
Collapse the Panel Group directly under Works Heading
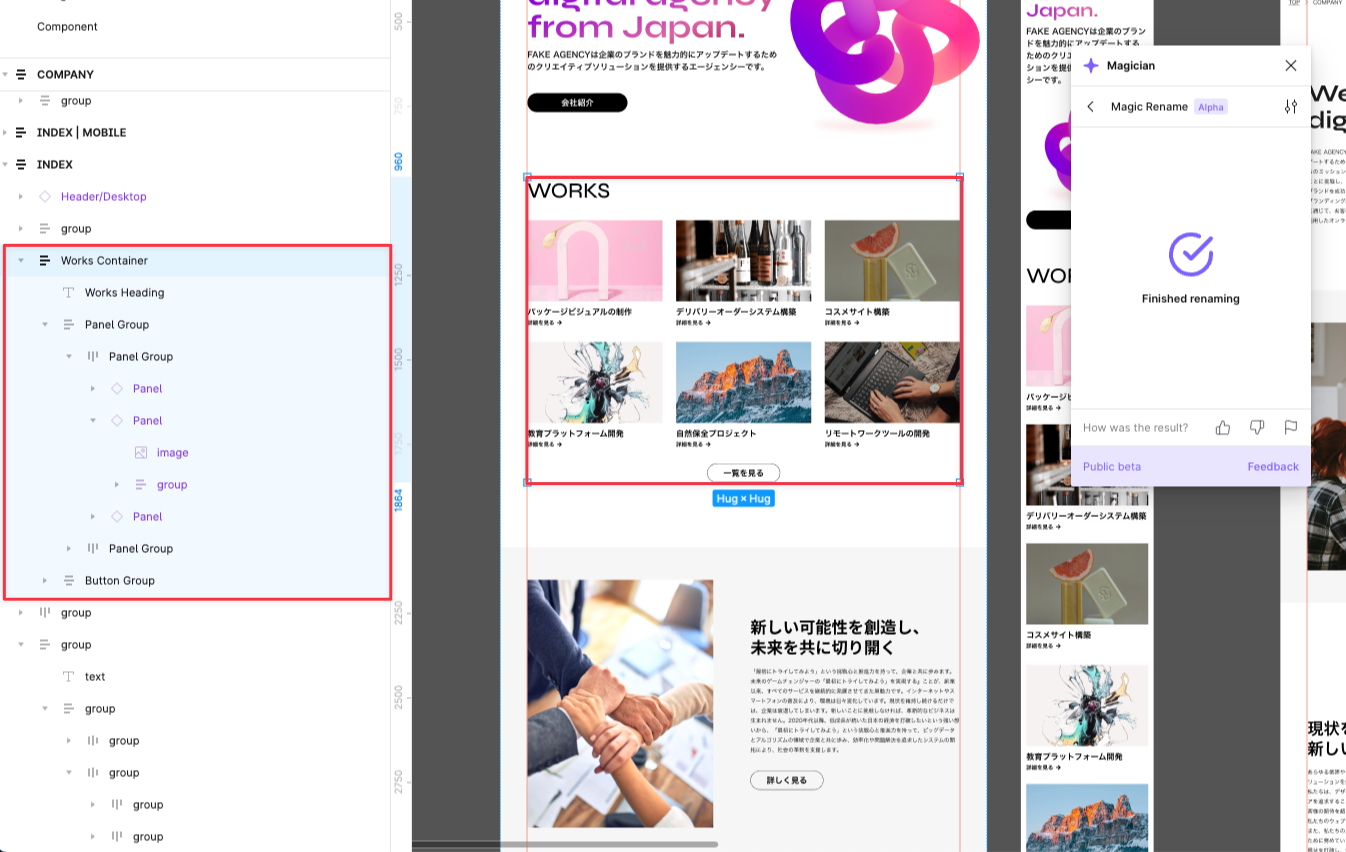tap(45, 324)
